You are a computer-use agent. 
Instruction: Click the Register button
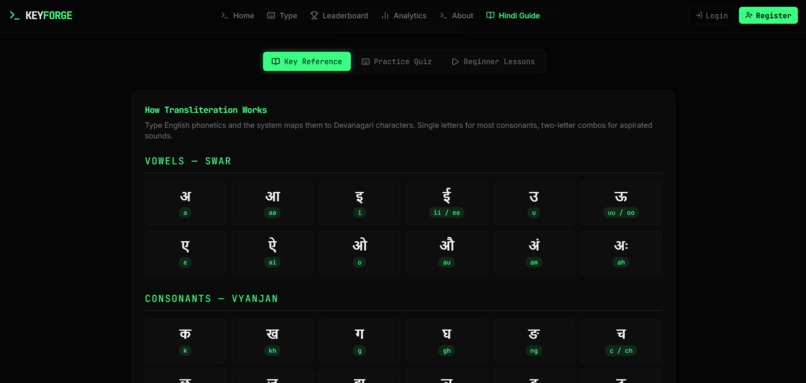[768, 15]
